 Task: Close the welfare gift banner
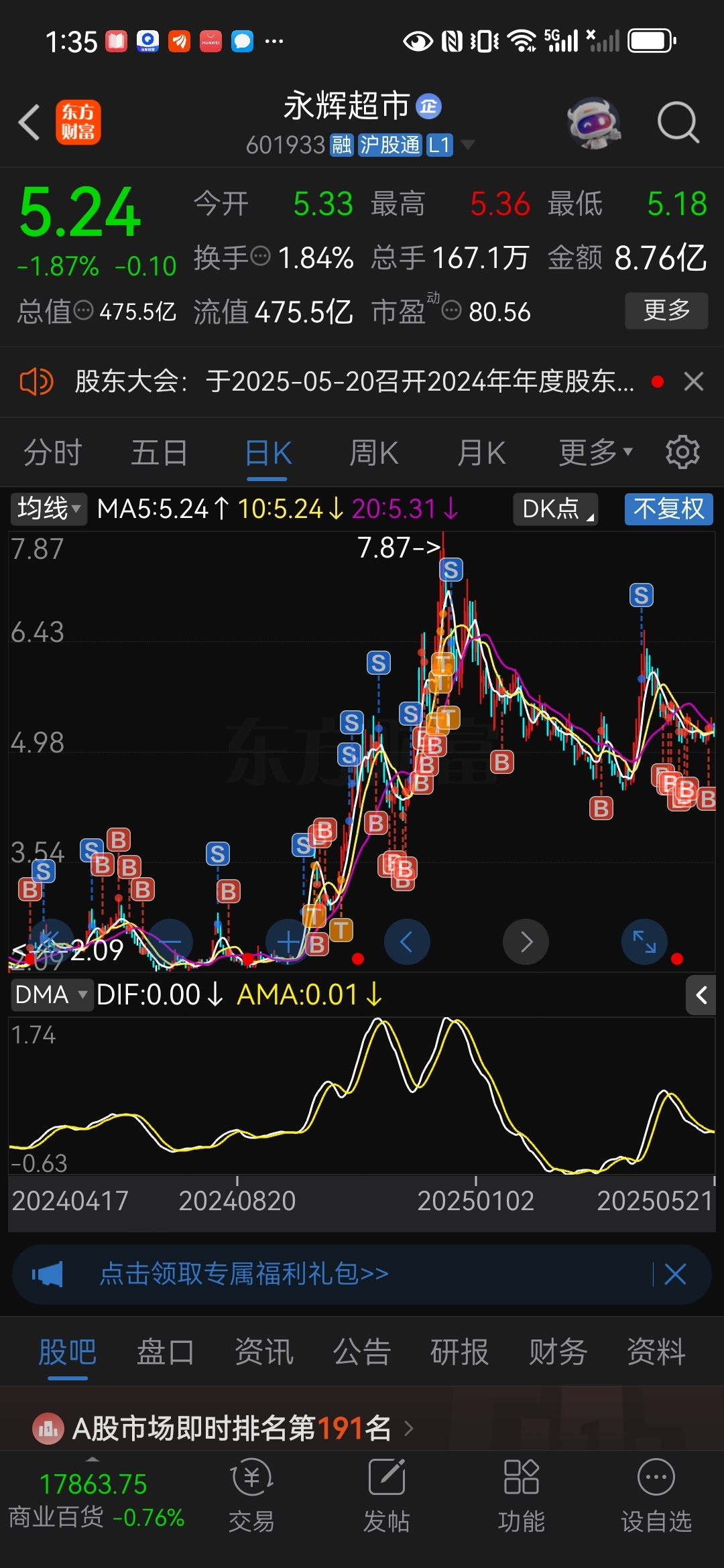[675, 1274]
